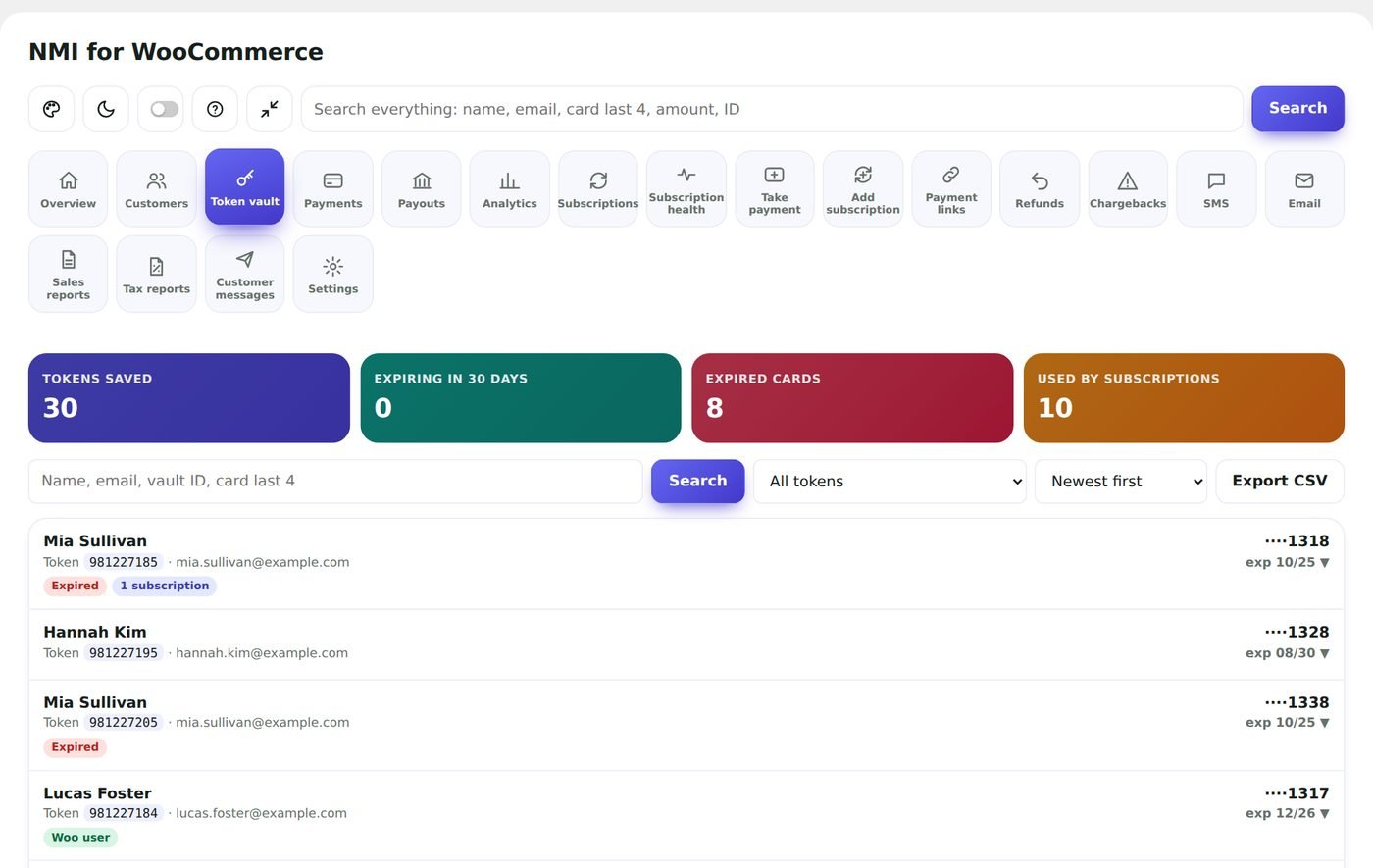Expand Mia Sullivan card ending 1318
Screen dimensions: 1373x868
(1325, 563)
